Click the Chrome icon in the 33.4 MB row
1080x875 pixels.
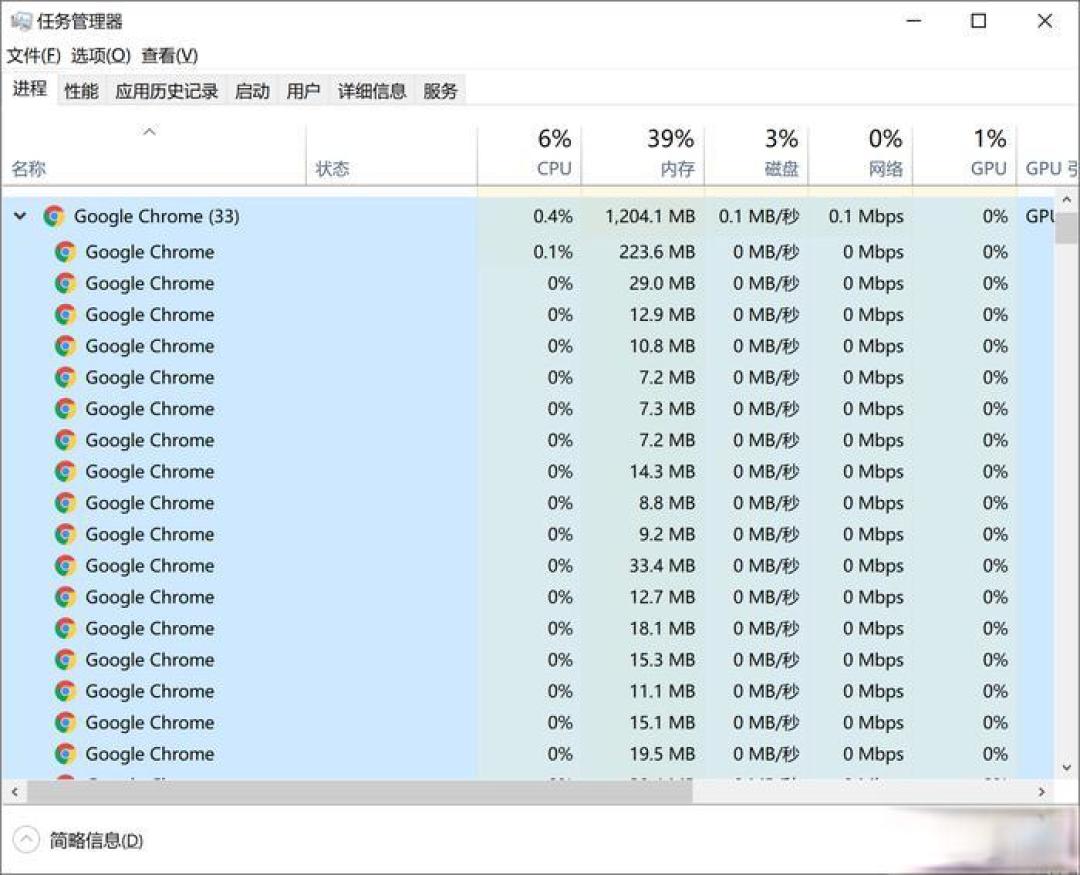click(x=65, y=566)
